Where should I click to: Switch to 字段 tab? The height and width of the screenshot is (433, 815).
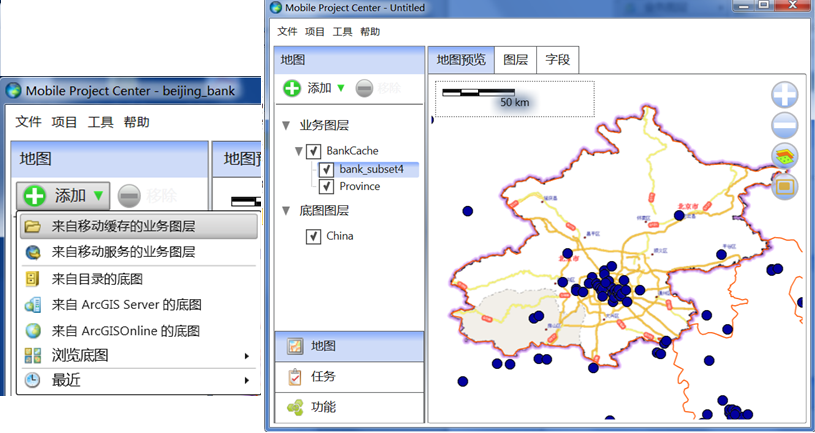click(x=558, y=60)
